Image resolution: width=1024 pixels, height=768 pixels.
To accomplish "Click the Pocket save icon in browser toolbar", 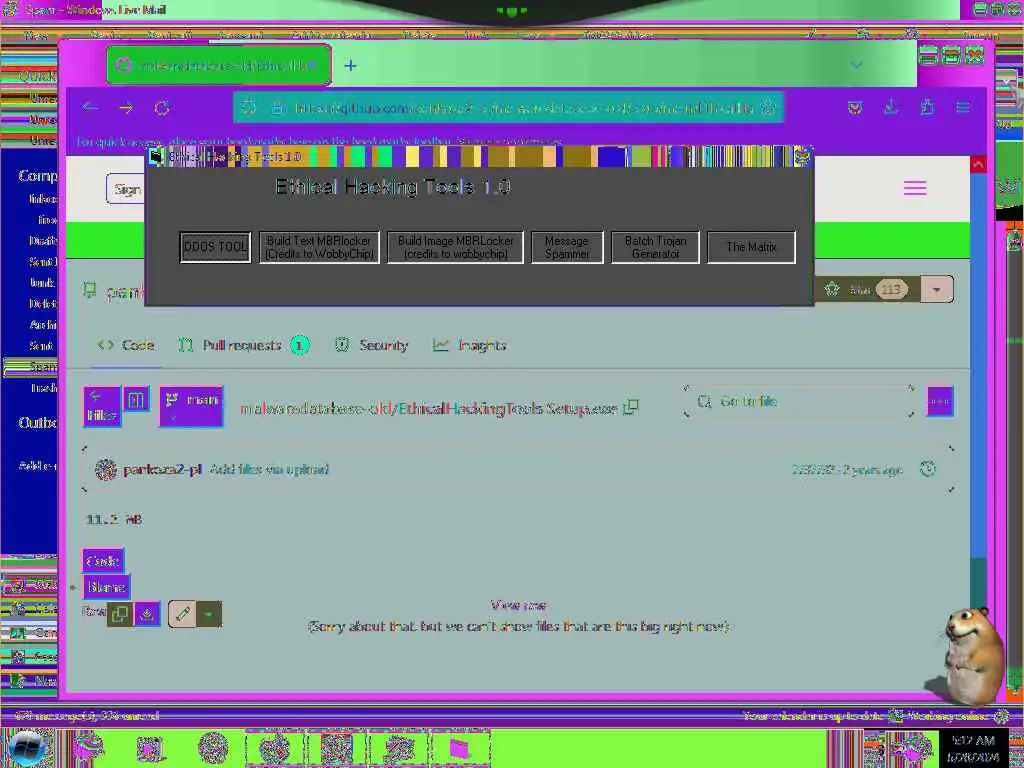I will click(x=855, y=108).
